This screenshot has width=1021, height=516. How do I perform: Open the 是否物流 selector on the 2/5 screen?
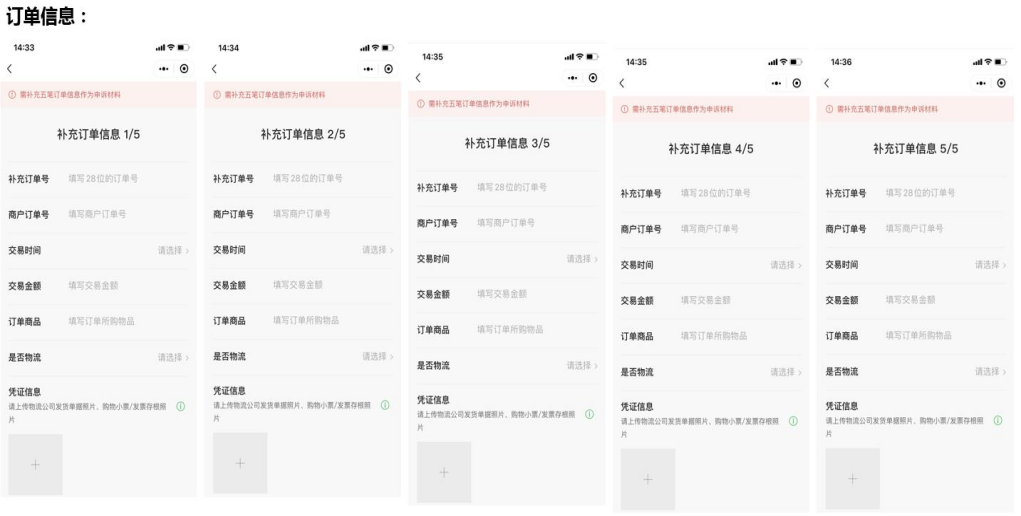[x=376, y=356]
